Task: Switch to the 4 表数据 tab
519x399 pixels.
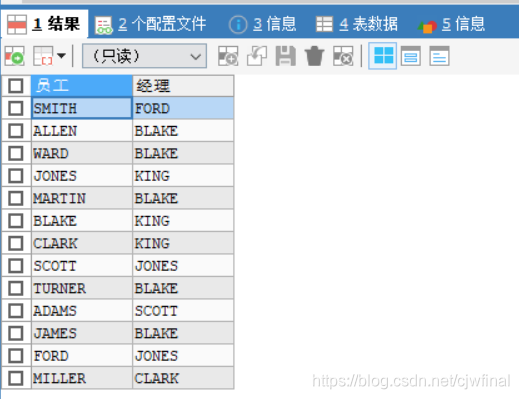Action: [356, 25]
